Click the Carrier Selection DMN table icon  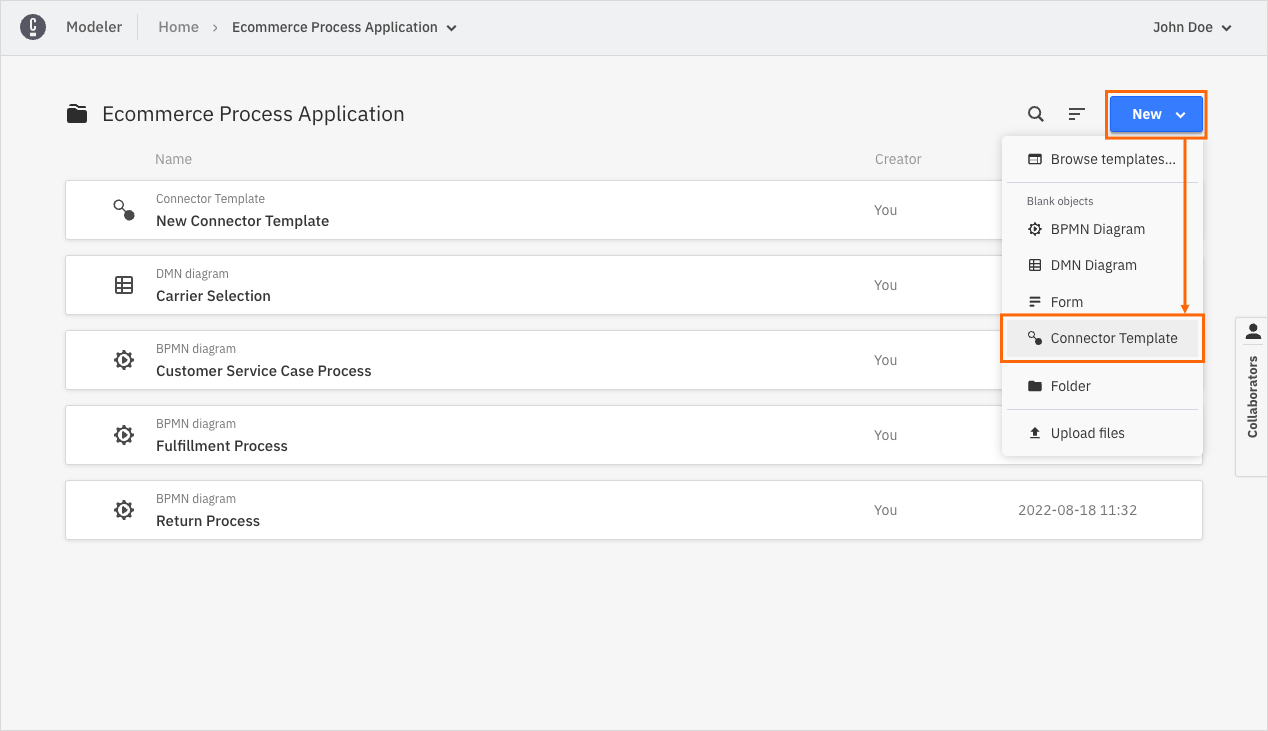(x=124, y=285)
